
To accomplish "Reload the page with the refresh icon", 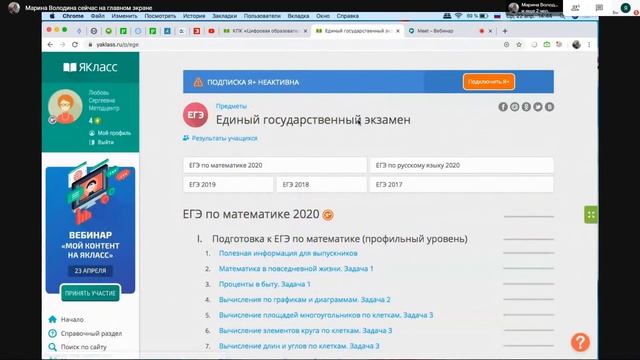I will (x=75, y=44).
